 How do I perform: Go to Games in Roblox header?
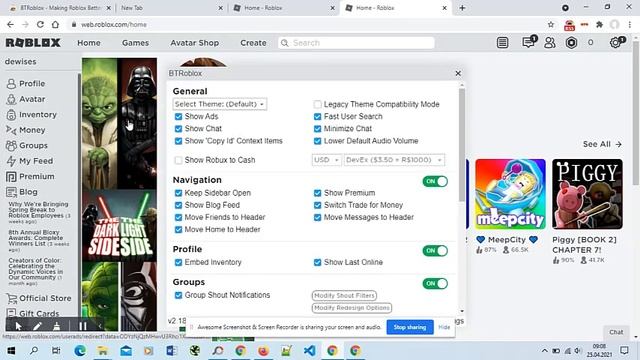coord(136,43)
